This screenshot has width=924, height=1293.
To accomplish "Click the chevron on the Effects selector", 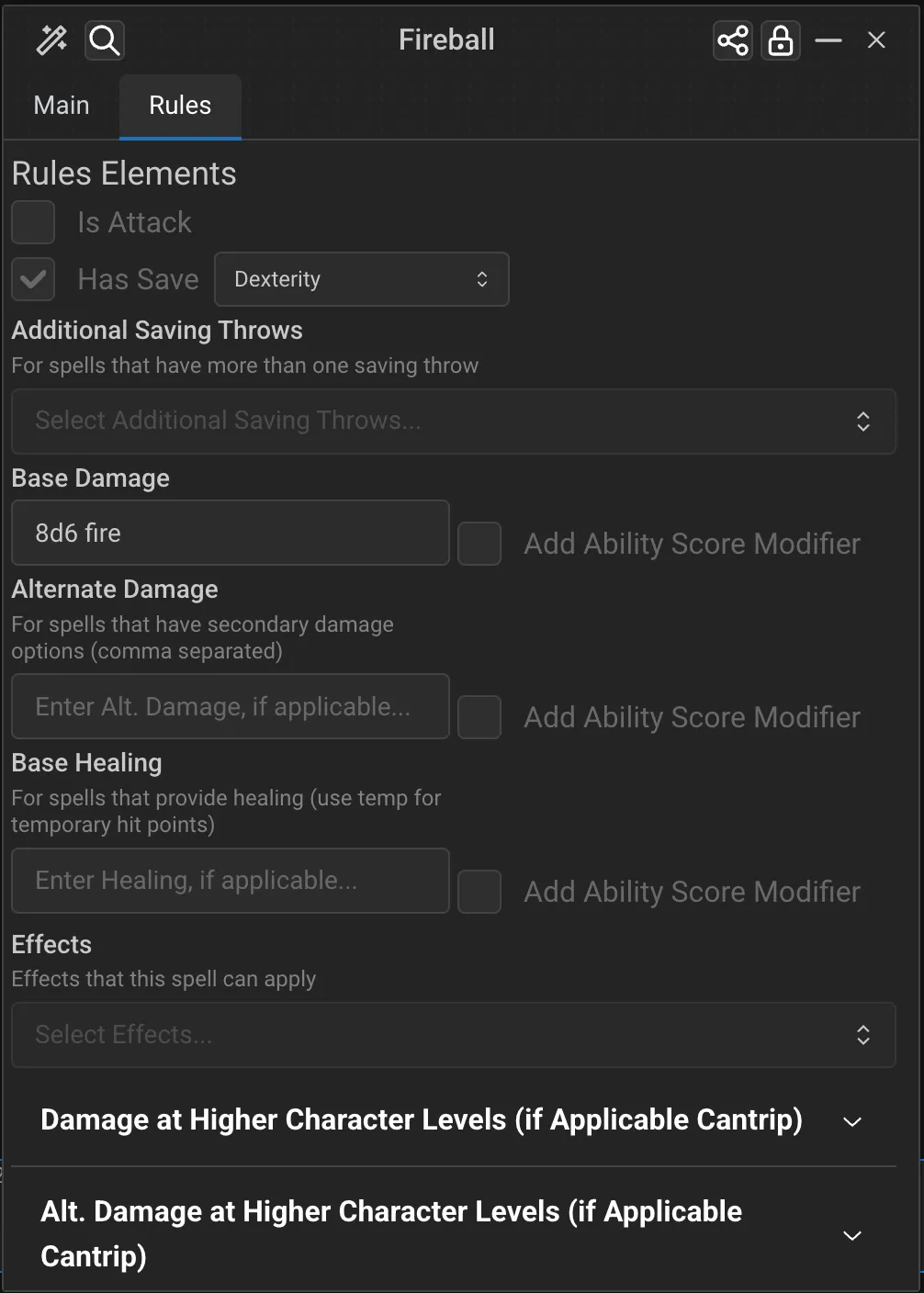I will [x=863, y=1035].
